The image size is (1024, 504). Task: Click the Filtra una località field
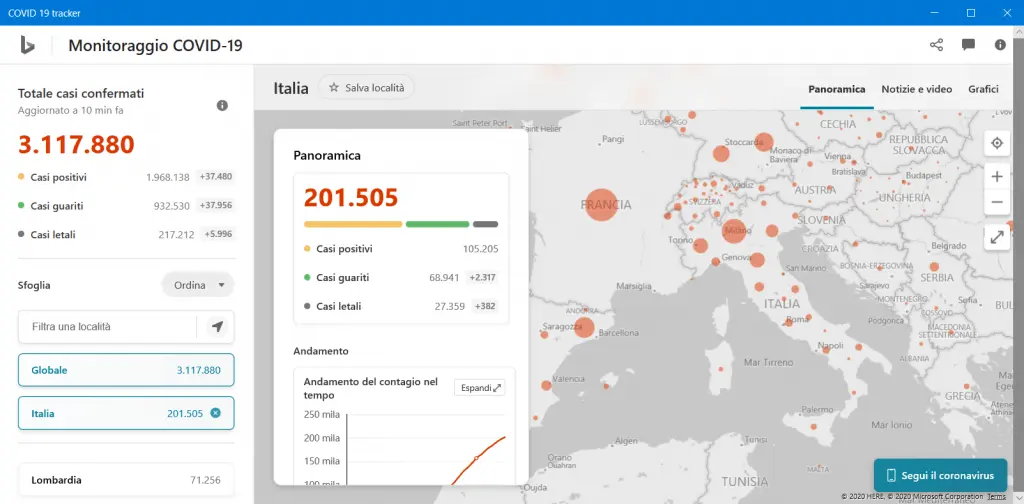(x=108, y=326)
